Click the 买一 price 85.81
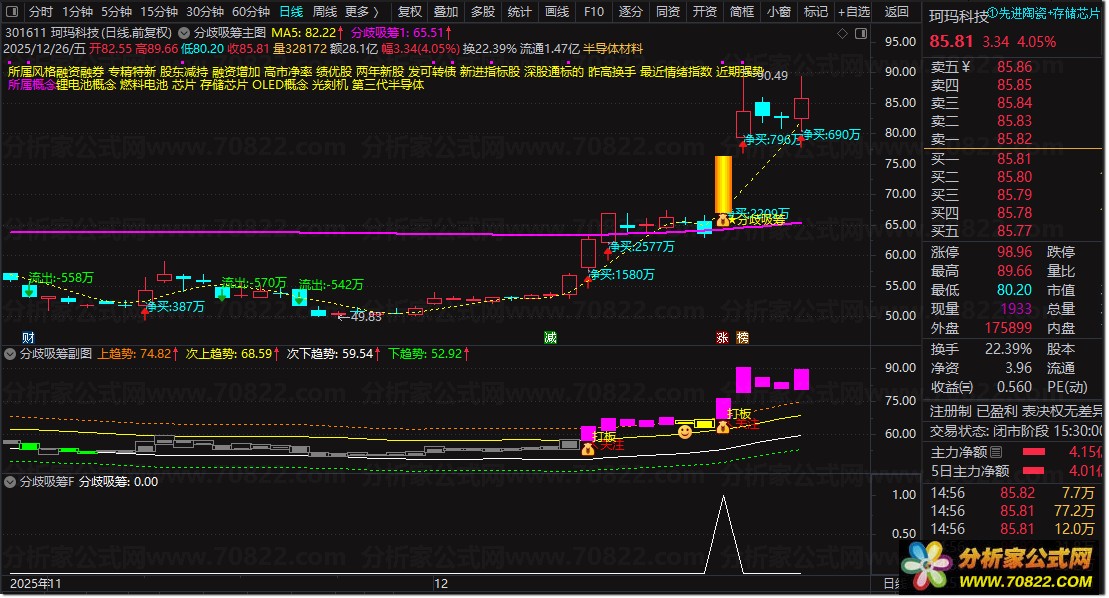Viewport: 1109px width, 598px height. (1014, 158)
